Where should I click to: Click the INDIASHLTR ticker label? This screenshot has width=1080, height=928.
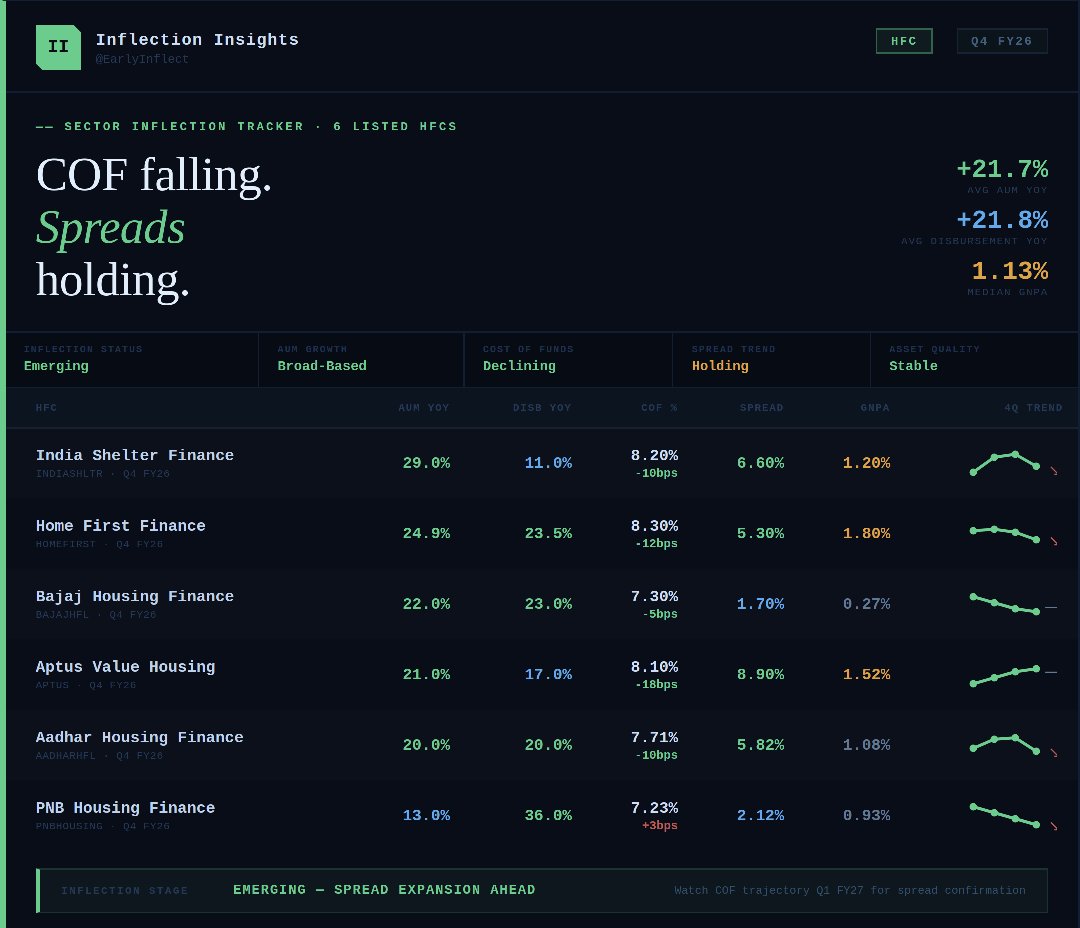[69, 474]
